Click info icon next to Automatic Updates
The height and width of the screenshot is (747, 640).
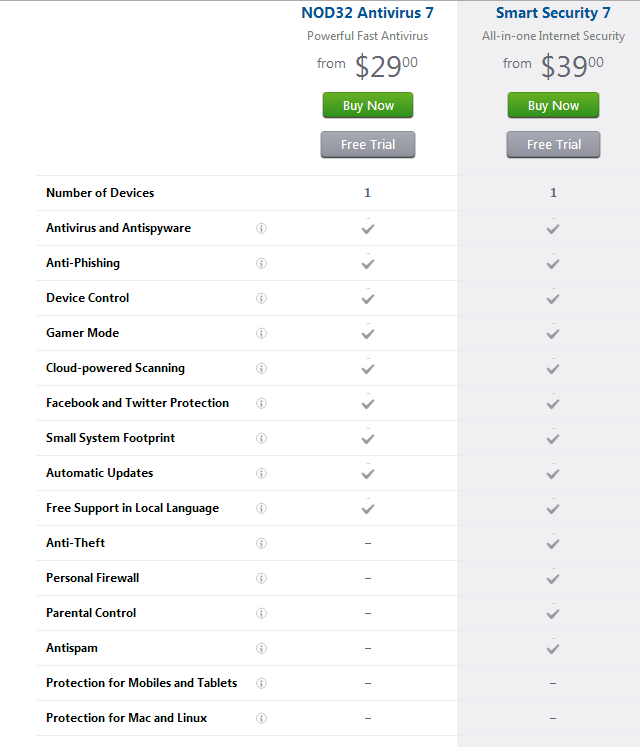261,473
